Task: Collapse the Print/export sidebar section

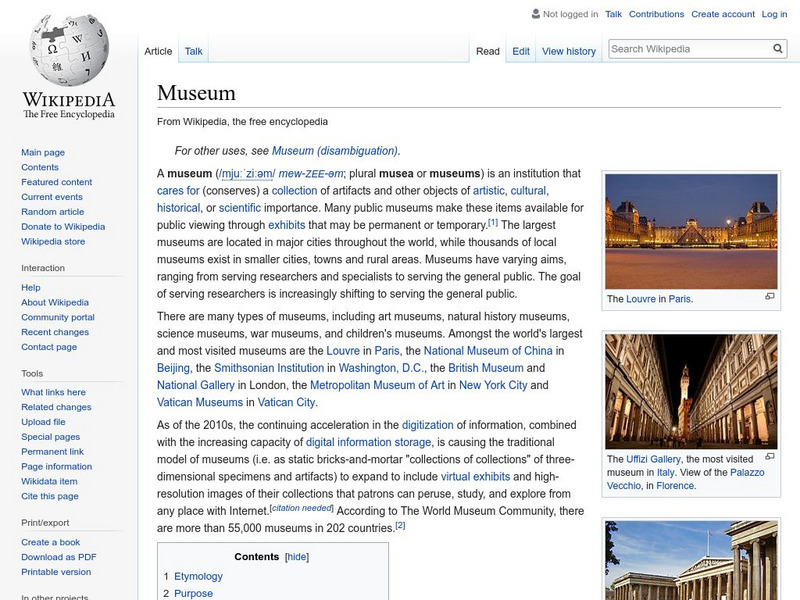Action: [46, 522]
